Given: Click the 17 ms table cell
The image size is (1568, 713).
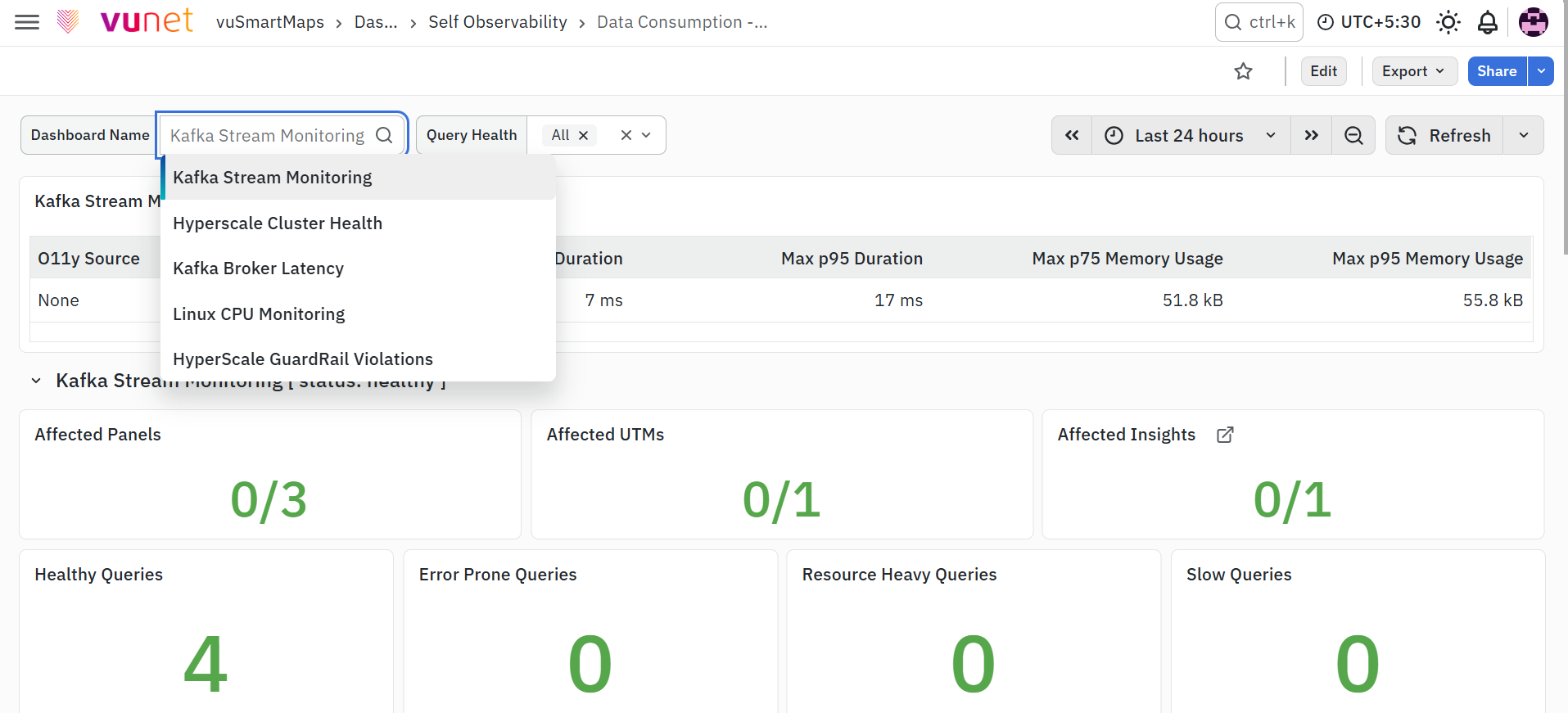Looking at the screenshot, I should point(898,300).
